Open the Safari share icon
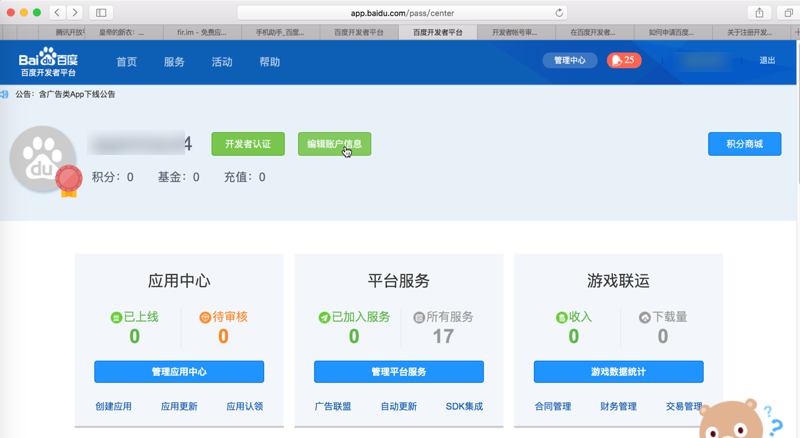The image size is (800, 438). click(759, 12)
